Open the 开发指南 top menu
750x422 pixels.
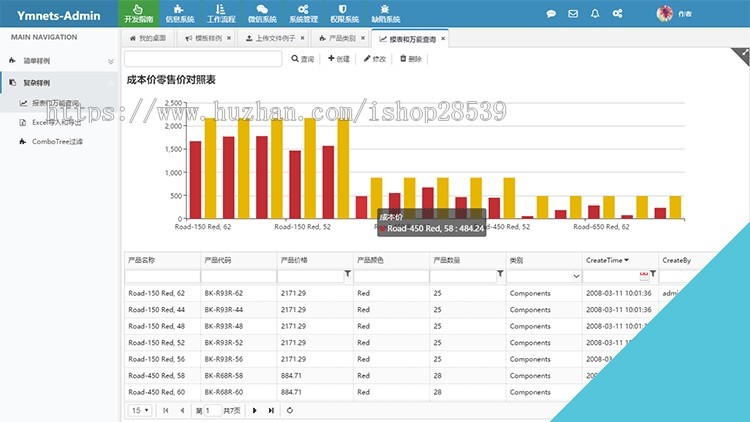(139, 13)
